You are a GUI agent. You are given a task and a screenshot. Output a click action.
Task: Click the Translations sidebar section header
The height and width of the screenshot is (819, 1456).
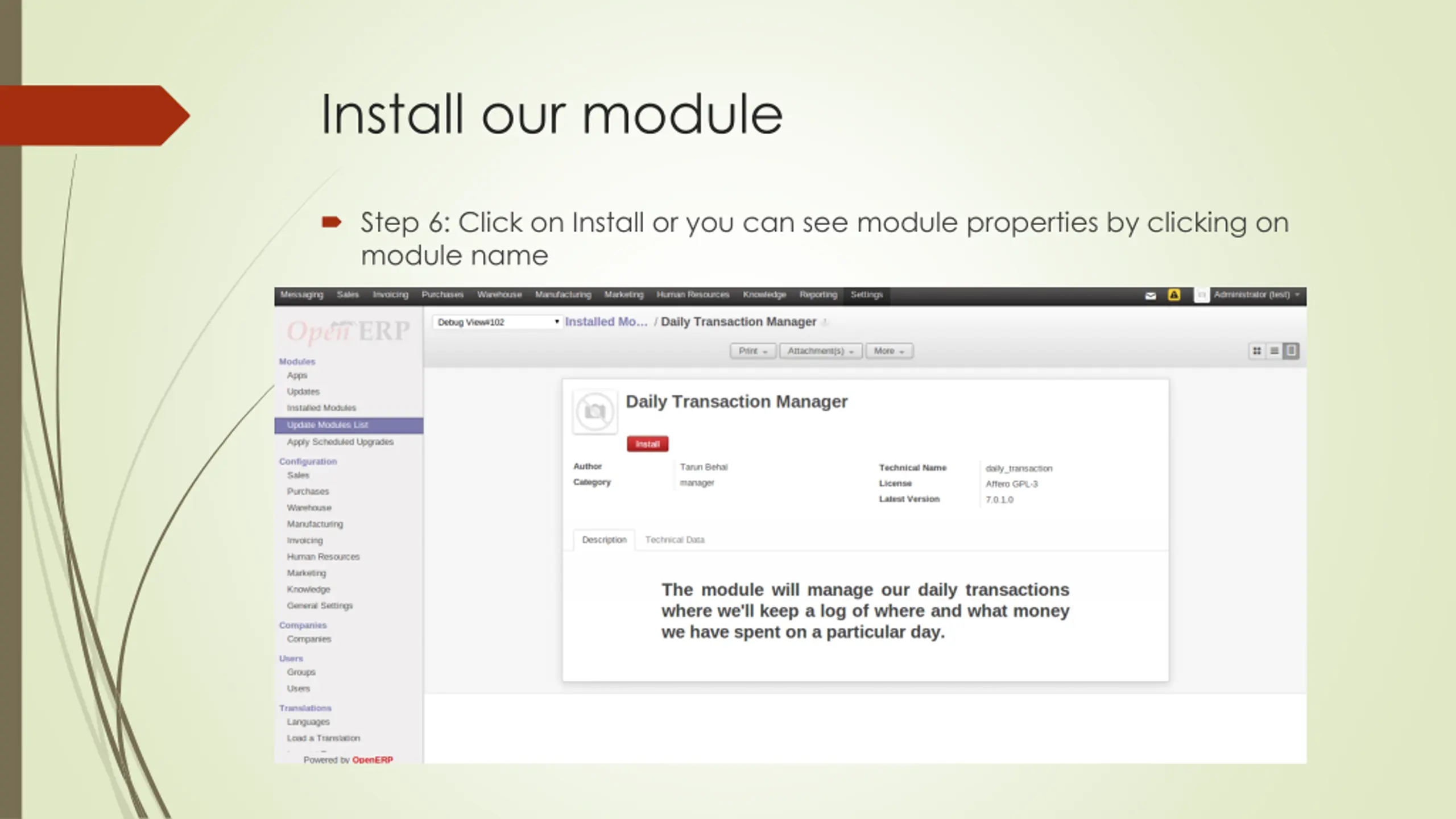tap(305, 708)
